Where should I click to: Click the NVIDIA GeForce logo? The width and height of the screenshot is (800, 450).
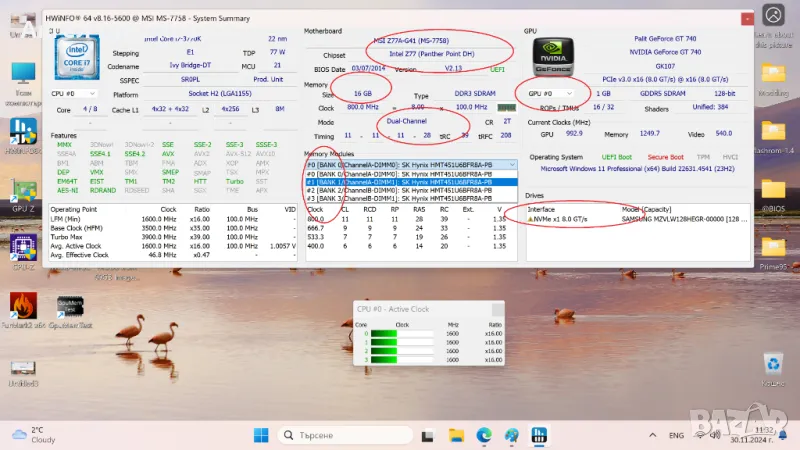[x=554, y=59]
